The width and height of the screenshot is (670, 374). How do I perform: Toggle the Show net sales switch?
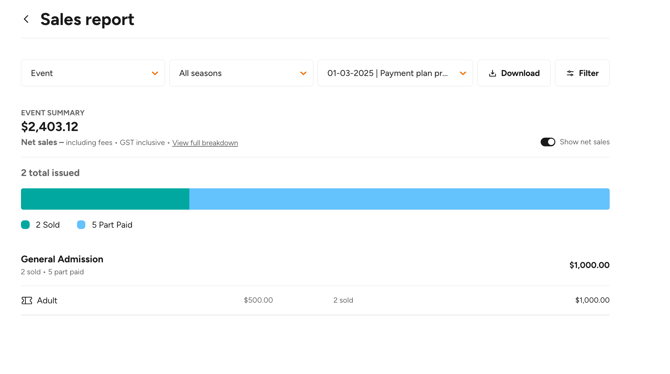pyautogui.click(x=548, y=142)
